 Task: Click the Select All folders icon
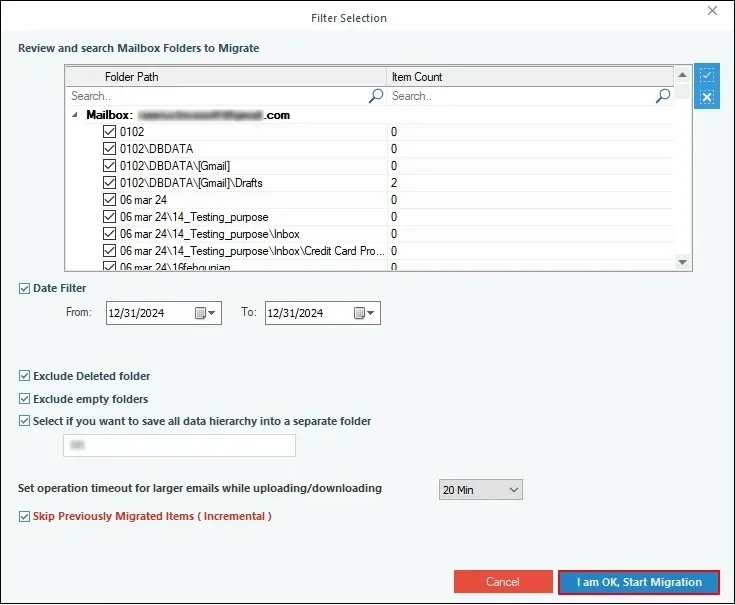[x=707, y=75]
